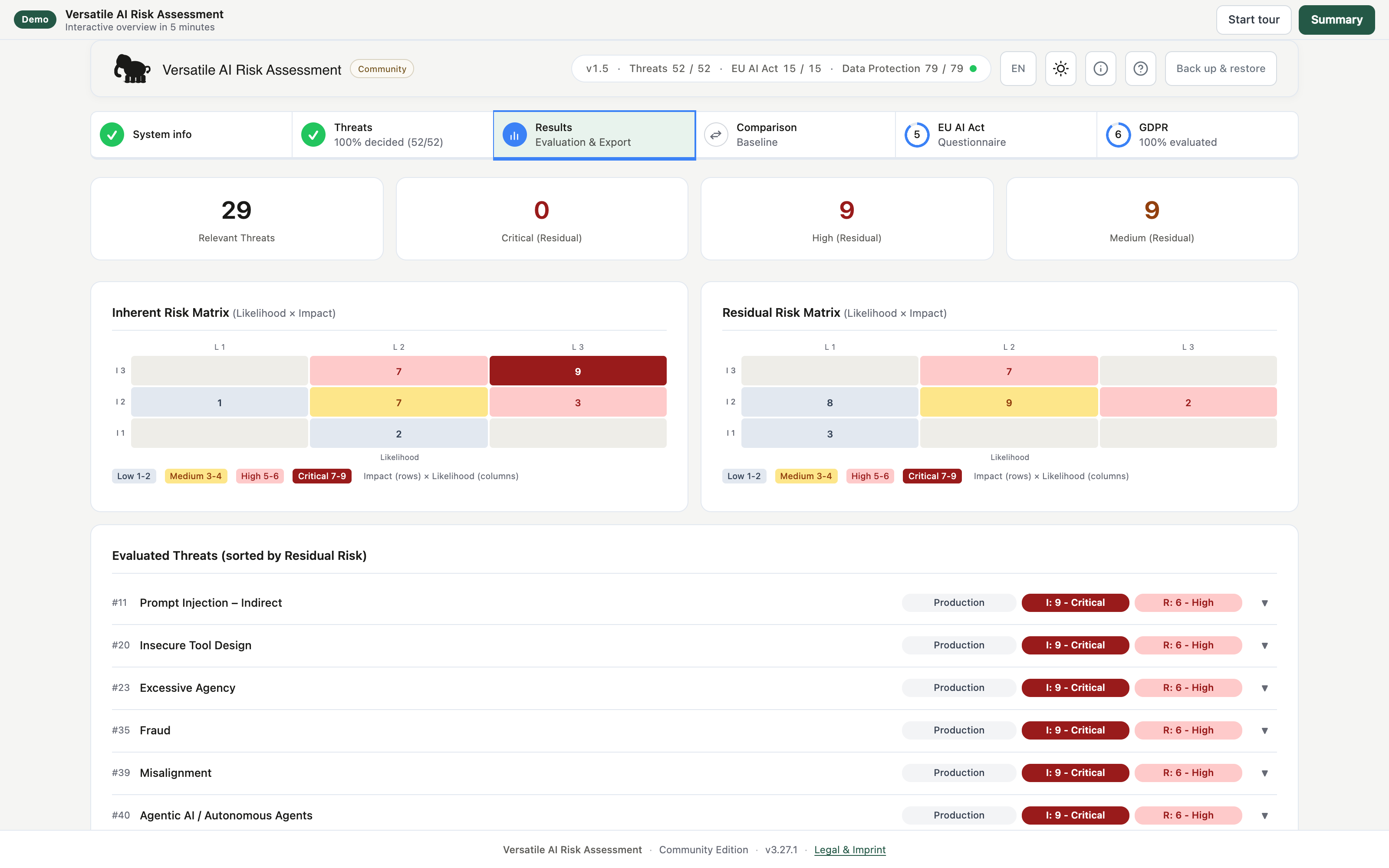
Task: Open the GDPR 100% evaluated tab
Action: click(x=1197, y=135)
